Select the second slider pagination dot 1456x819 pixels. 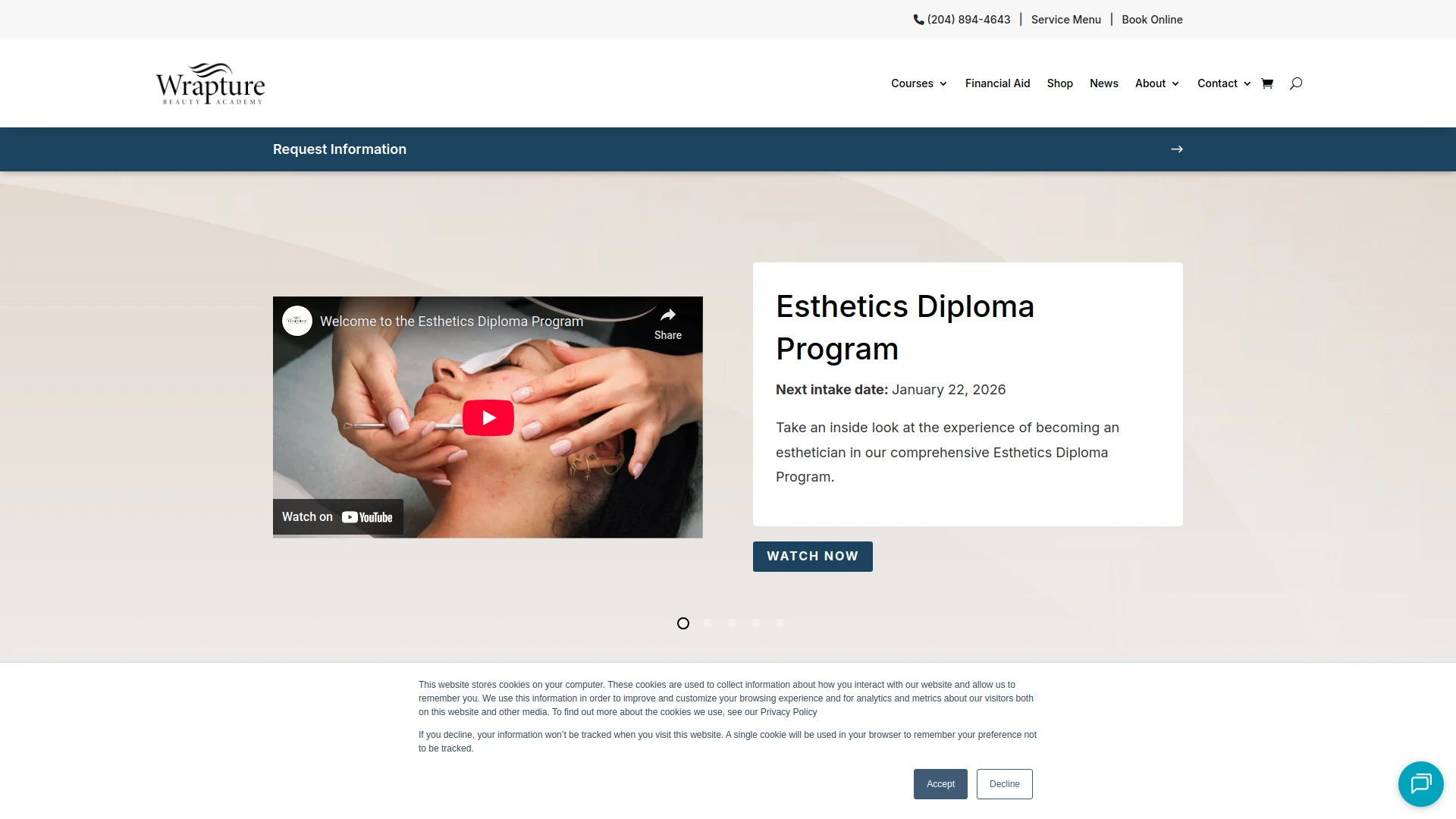click(708, 623)
